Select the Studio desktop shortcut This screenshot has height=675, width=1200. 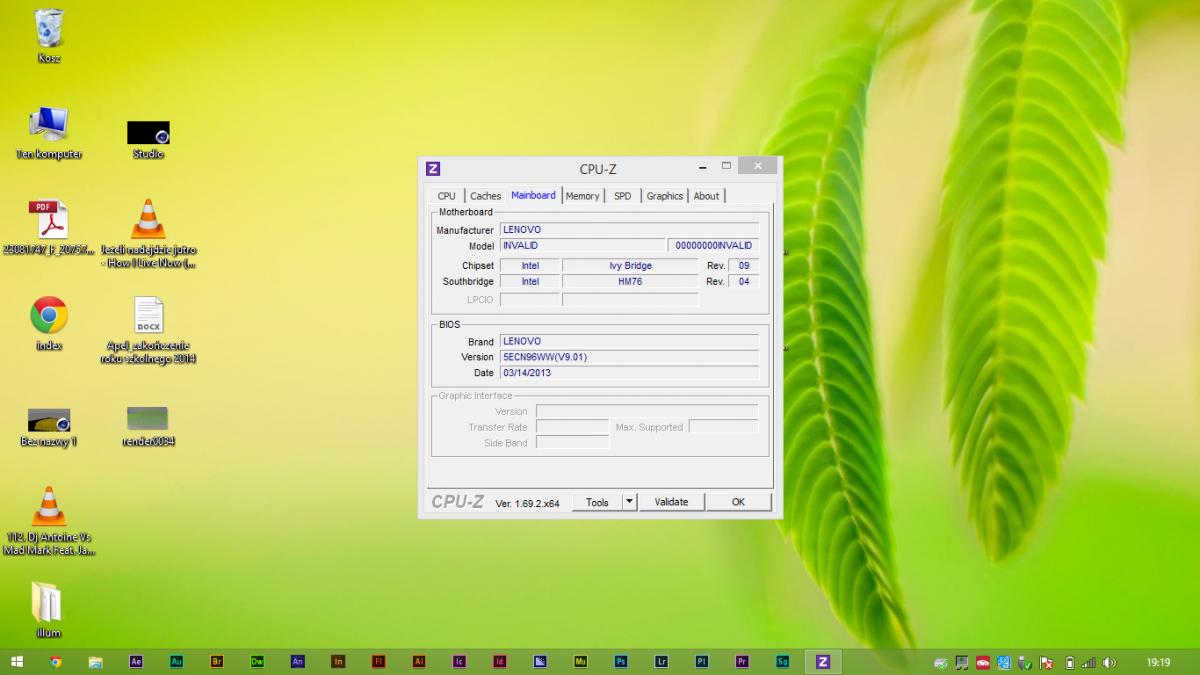[x=148, y=139]
